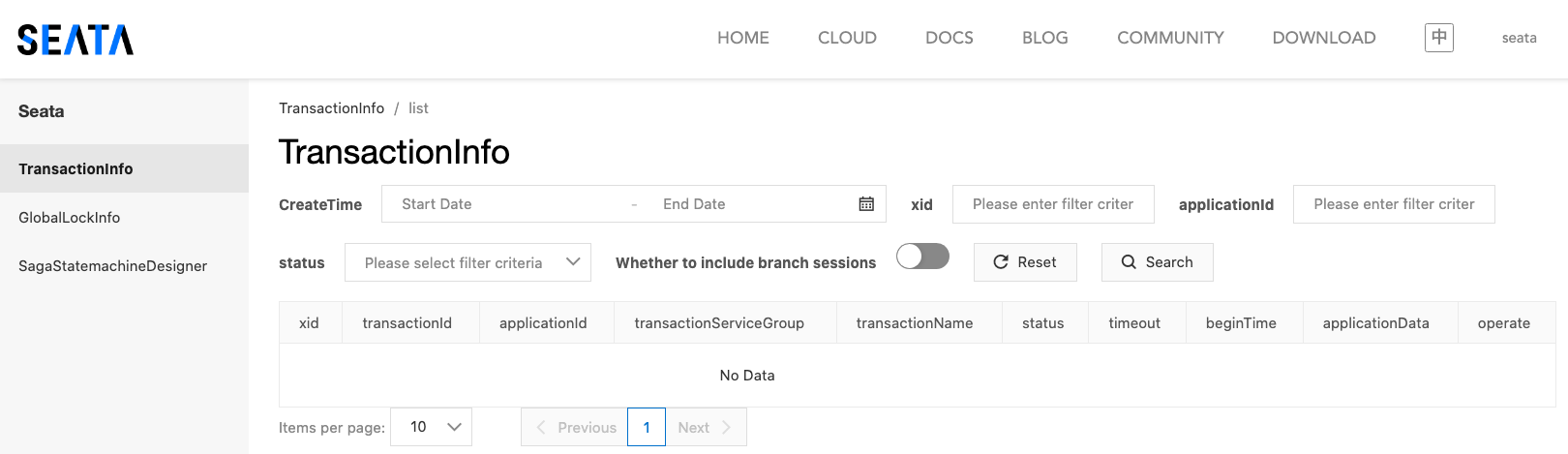Open the COMMUNITY menu item
The width and height of the screenshot is (1568, 454).
1170,38
